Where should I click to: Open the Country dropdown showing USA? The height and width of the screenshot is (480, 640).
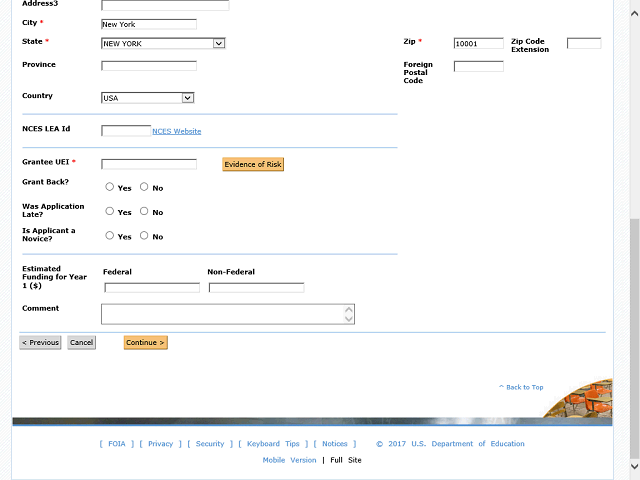point(147,98)
